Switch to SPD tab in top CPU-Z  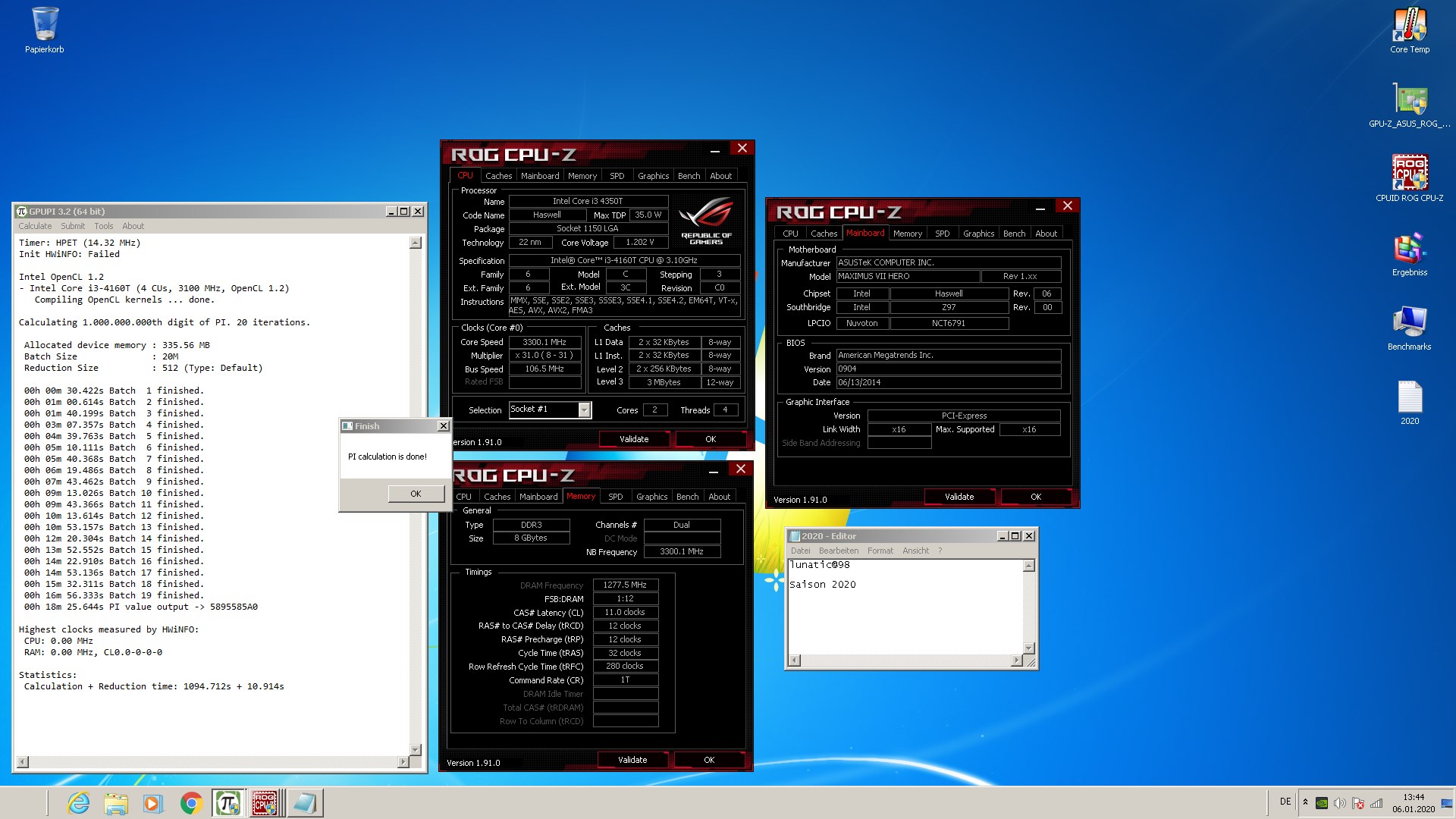coord(617,176)
